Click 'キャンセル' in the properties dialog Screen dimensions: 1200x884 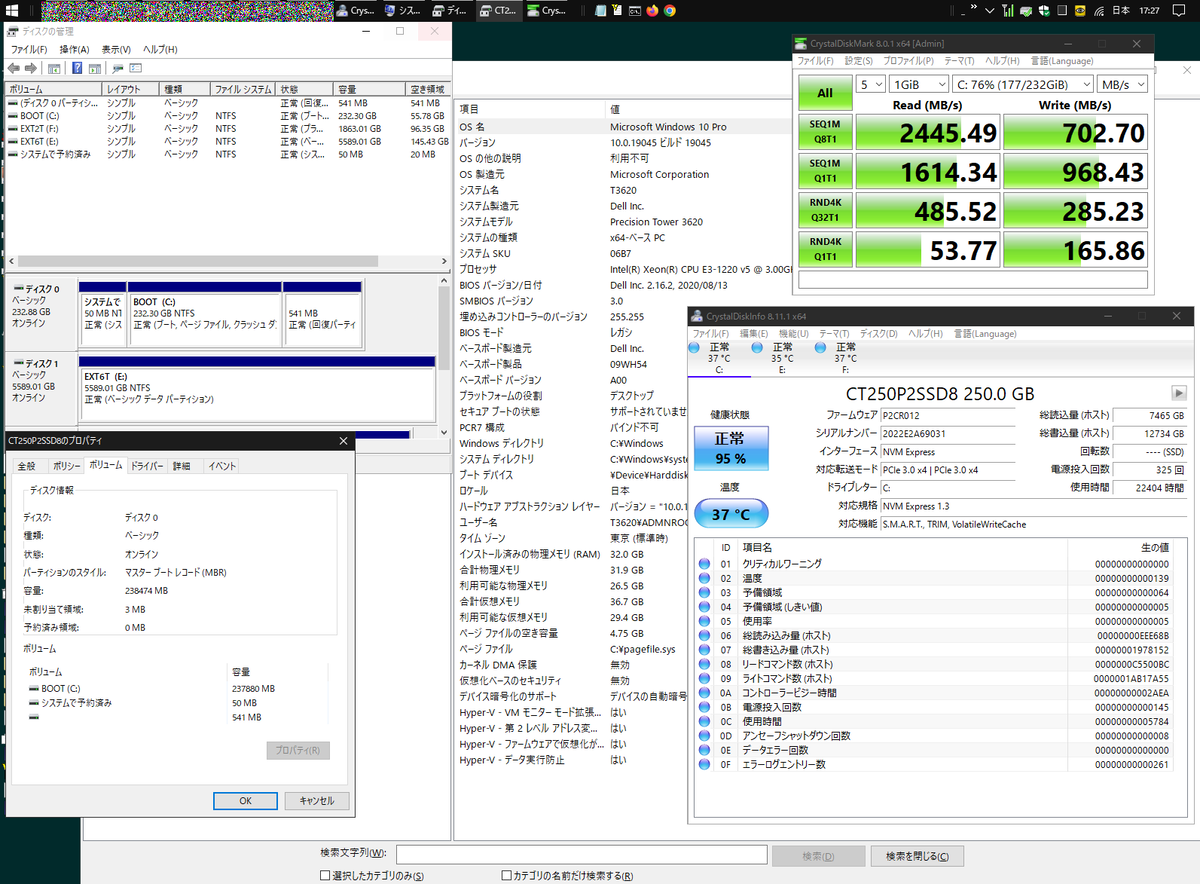(x=316, y=801)
